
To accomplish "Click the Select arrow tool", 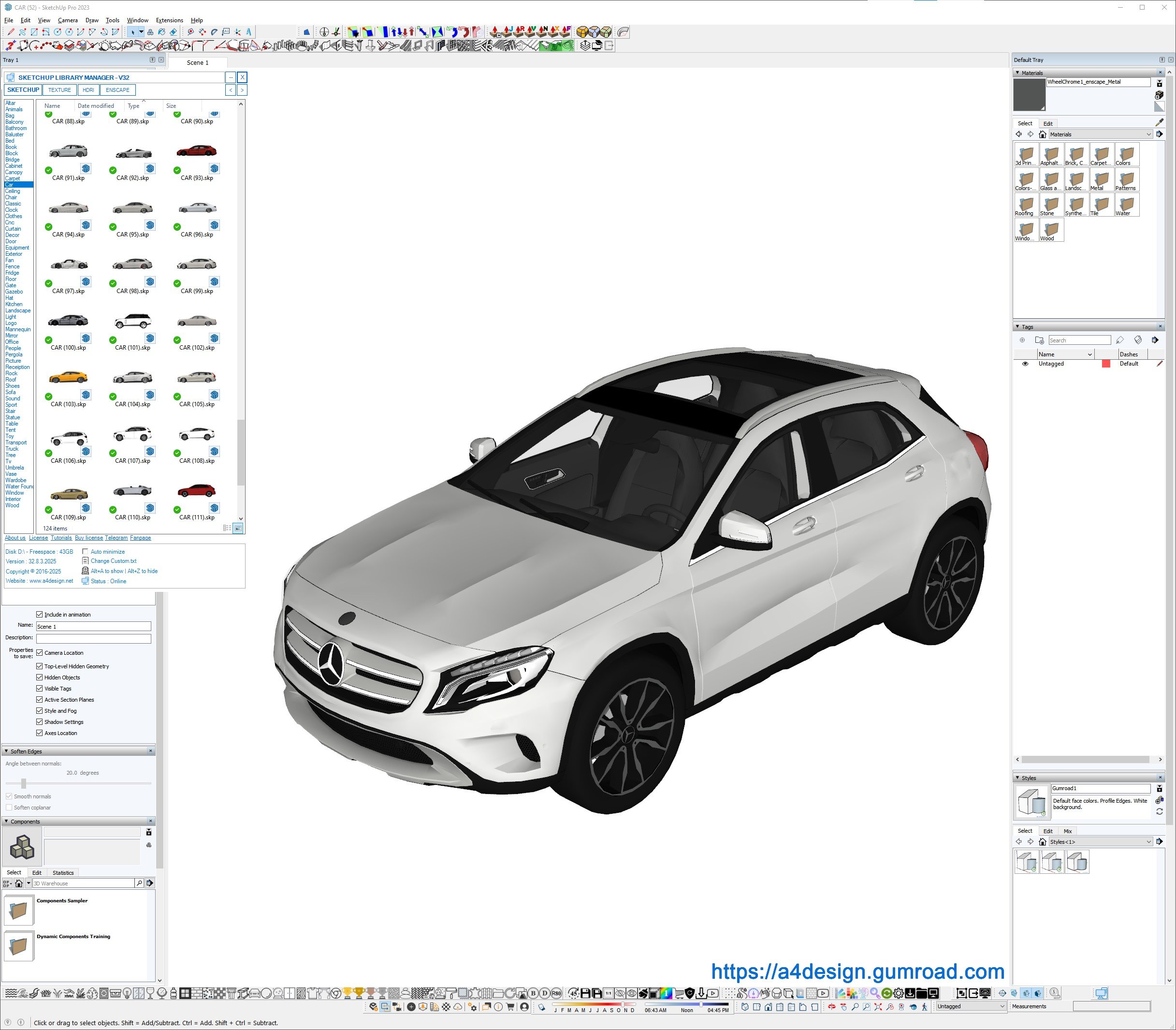I will pos(133,32).
